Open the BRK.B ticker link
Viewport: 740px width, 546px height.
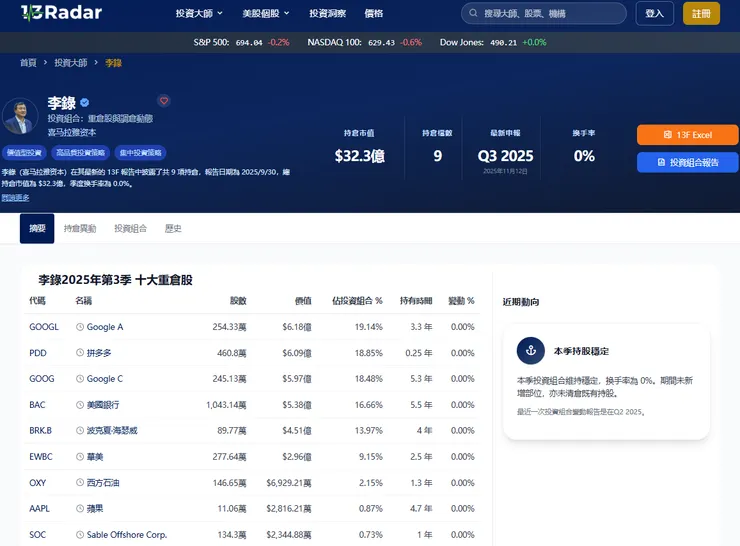pos(41,430)
